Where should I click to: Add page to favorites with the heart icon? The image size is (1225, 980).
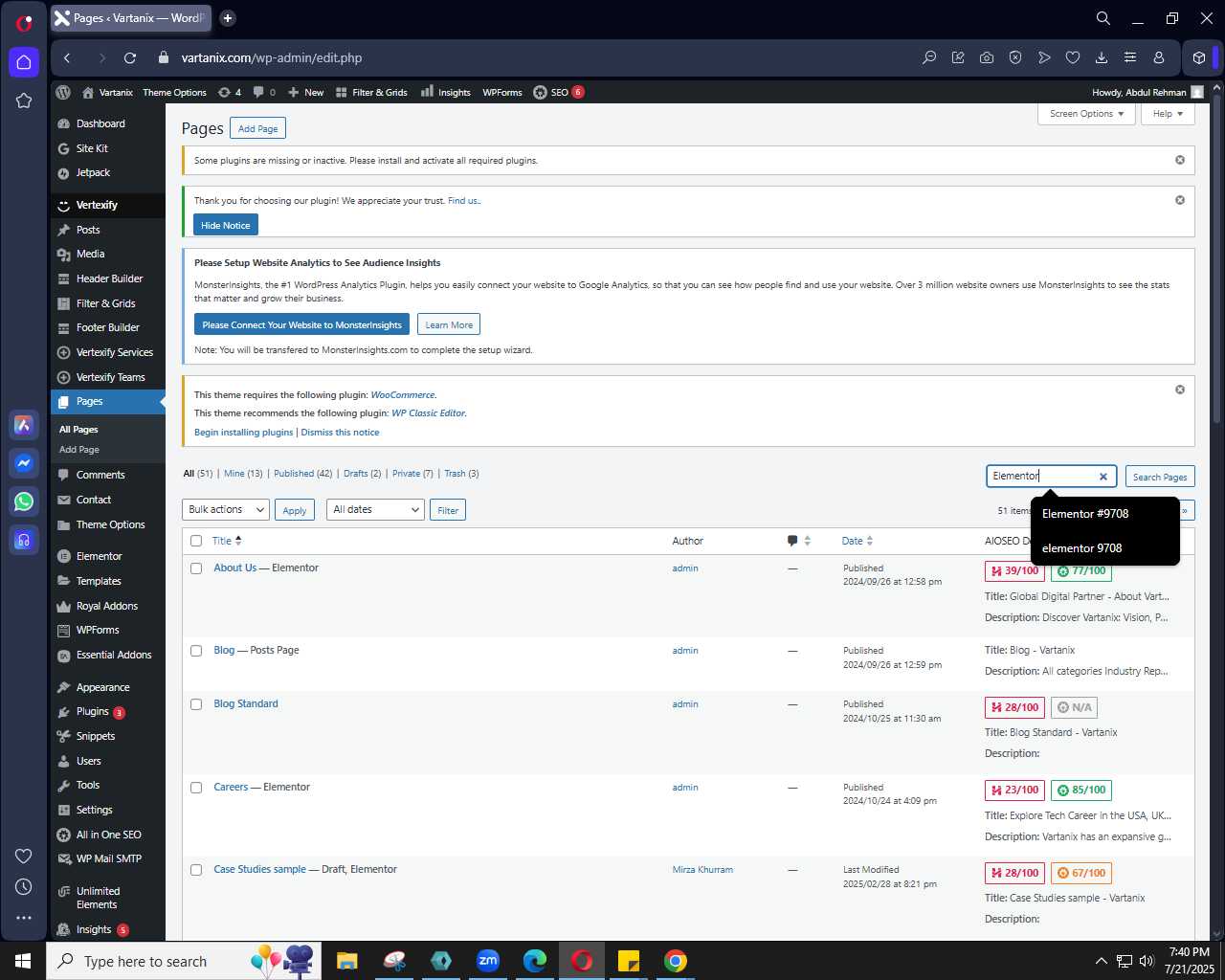tap(1073, 57)
